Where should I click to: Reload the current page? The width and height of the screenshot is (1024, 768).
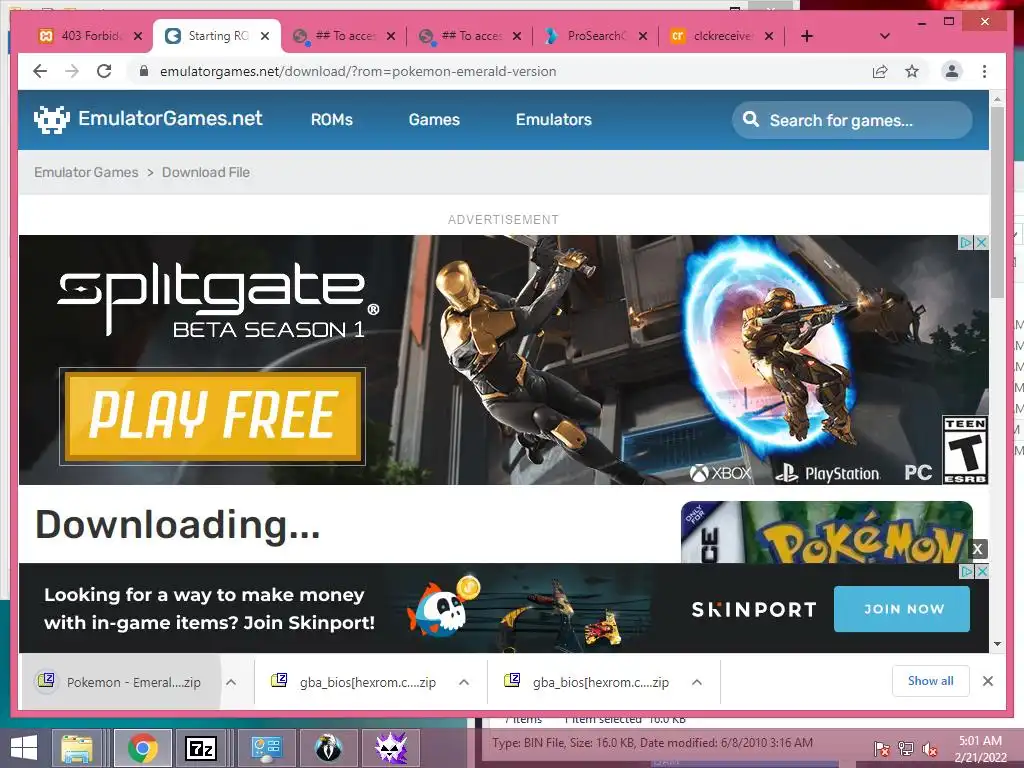pos(104,71)
